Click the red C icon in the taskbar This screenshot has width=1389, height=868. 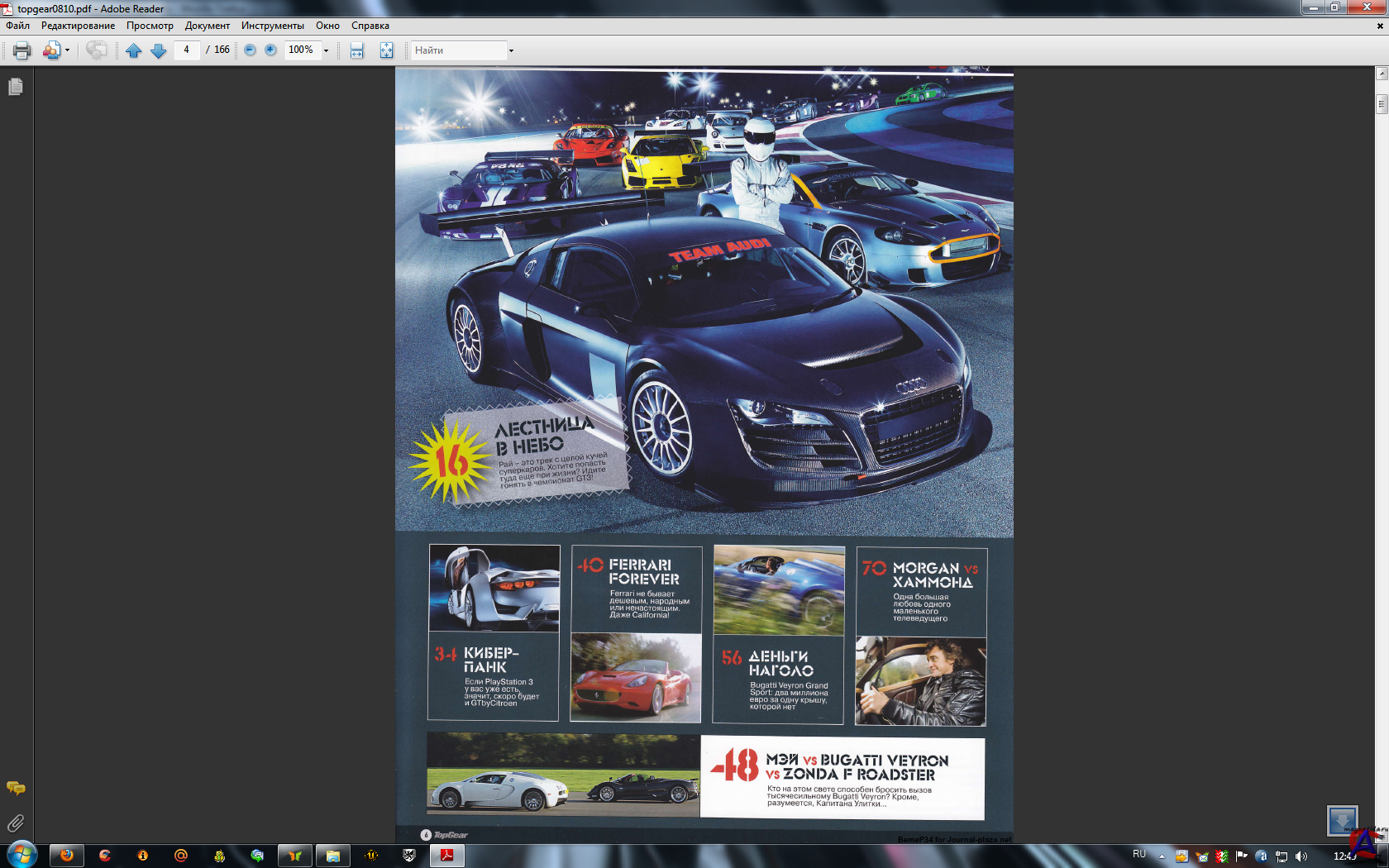(105, 856)
